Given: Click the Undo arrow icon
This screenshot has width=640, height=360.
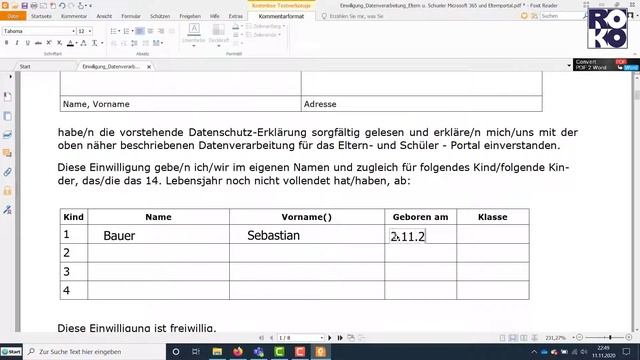Looking at the screenshot, I should [62, 6].
